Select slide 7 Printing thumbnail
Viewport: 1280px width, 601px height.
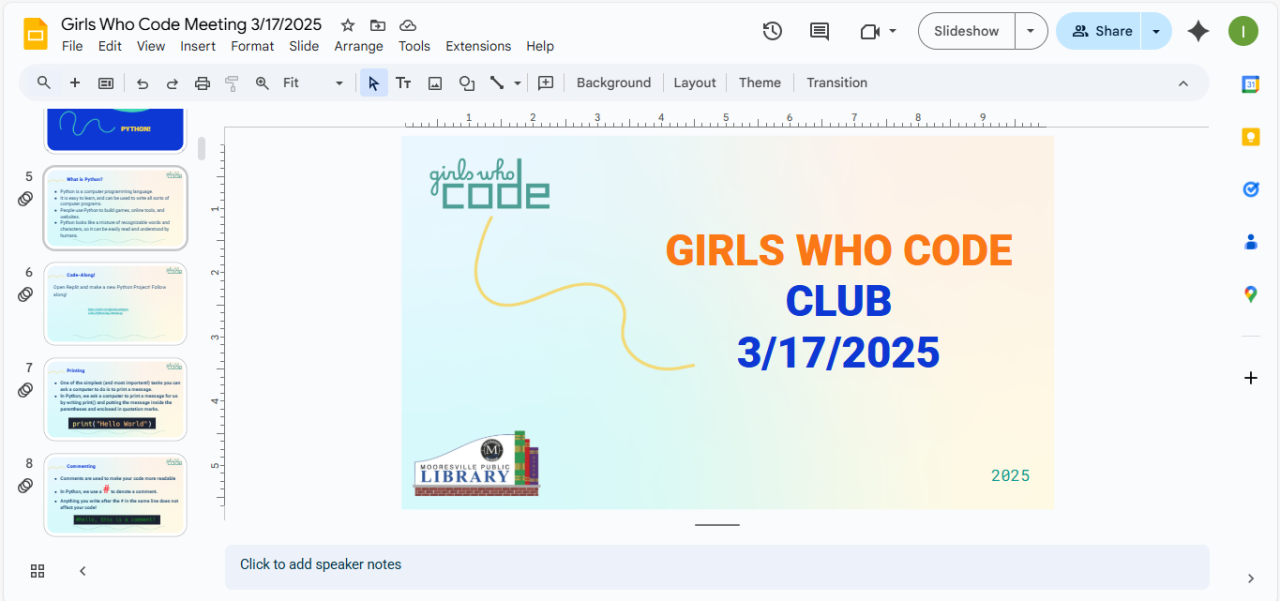[x=115, y=399]
